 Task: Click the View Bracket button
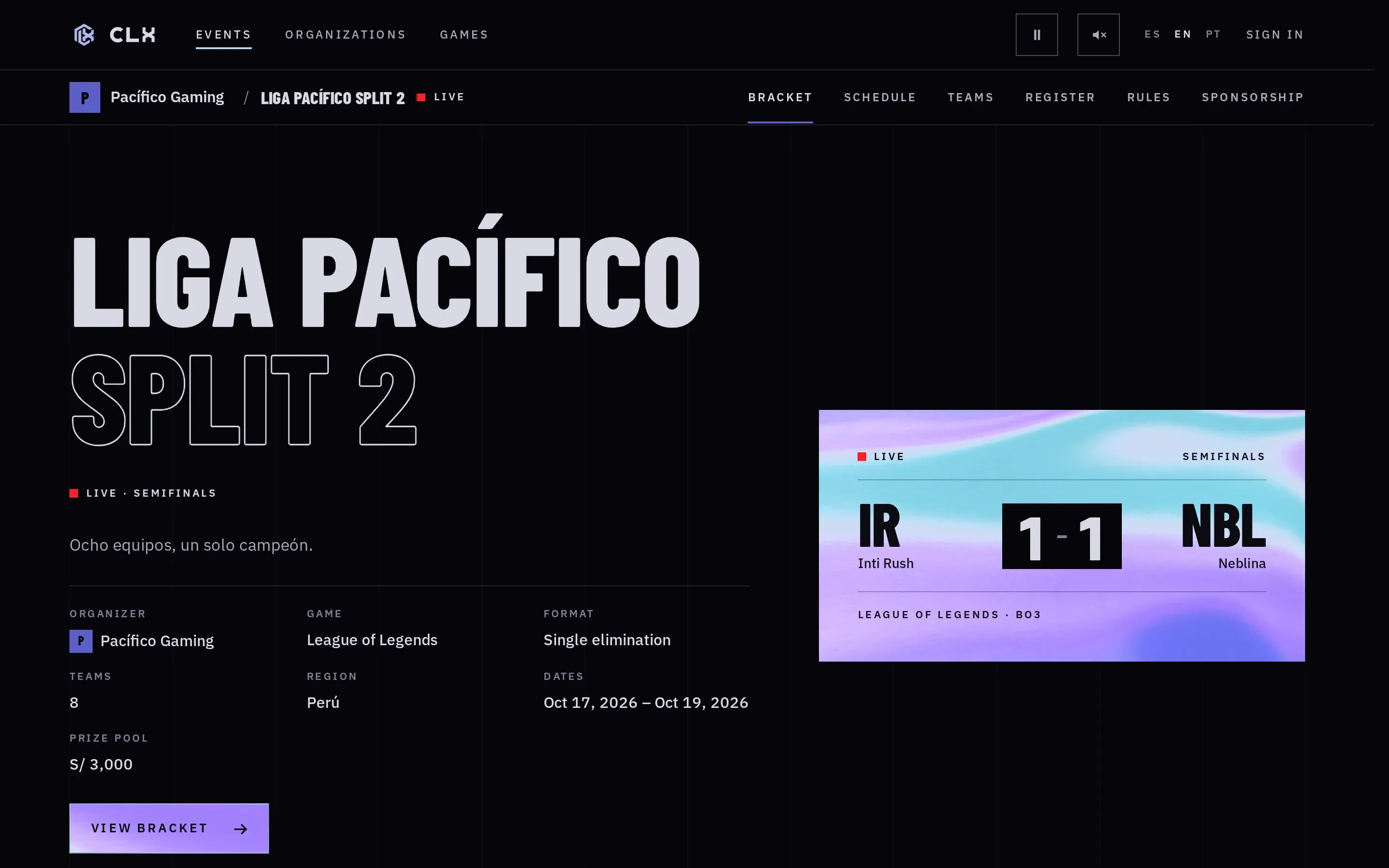(169, 828)
